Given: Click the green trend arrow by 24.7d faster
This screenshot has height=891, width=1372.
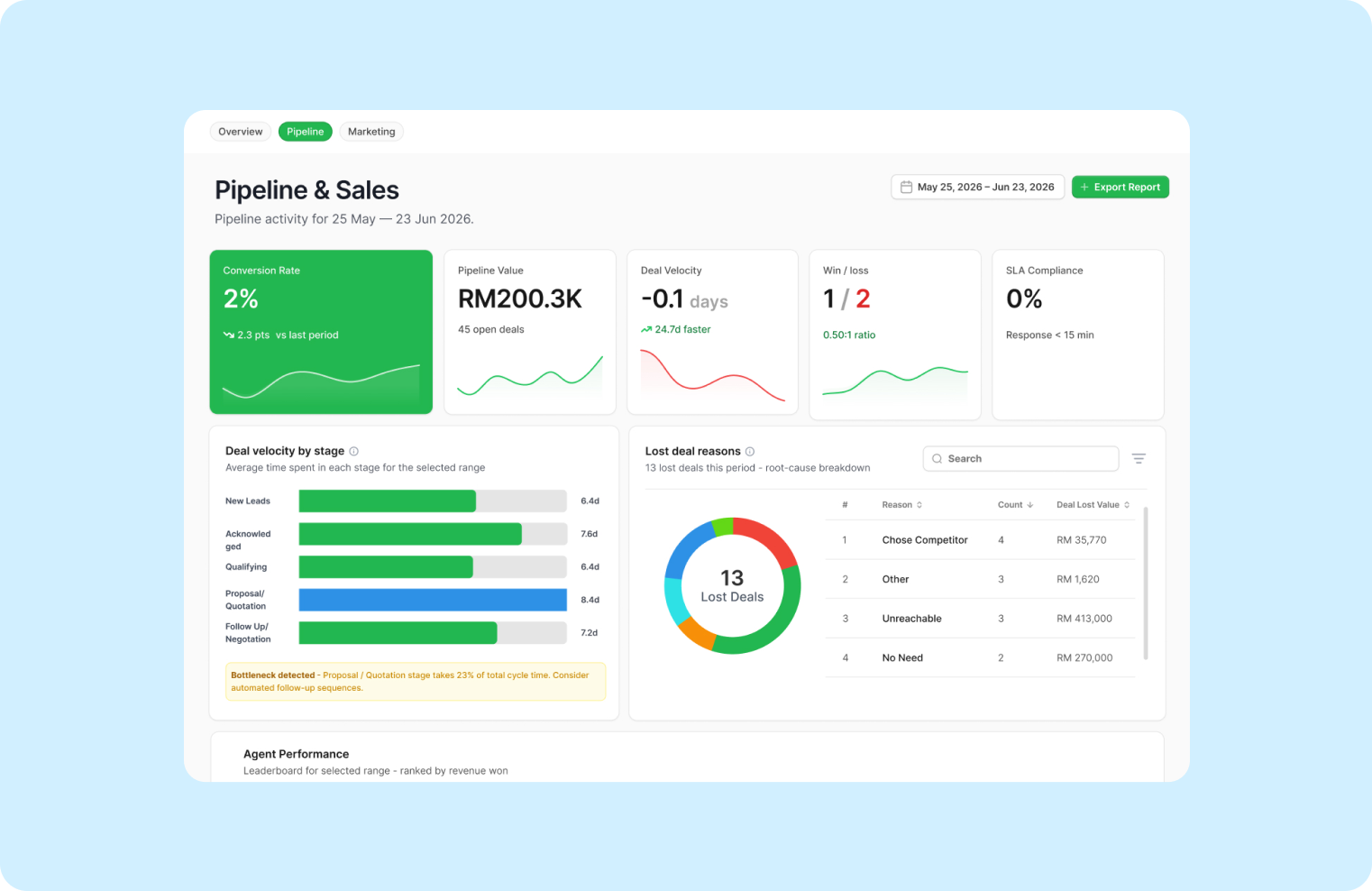Looking at the screenshot, I should (x=645, y=329).
